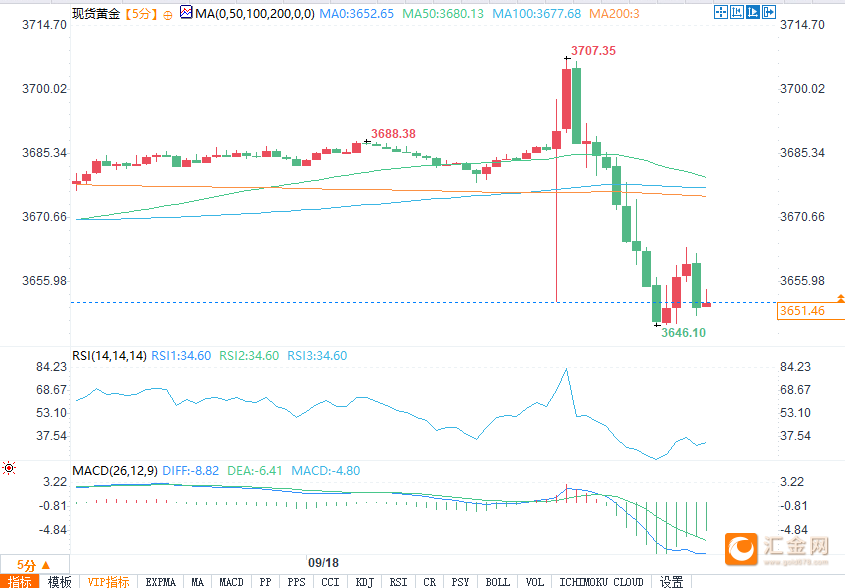Click the RSI1:34.60 value
The height and width of the screenshot is (588, 845).
pos(181,356)
